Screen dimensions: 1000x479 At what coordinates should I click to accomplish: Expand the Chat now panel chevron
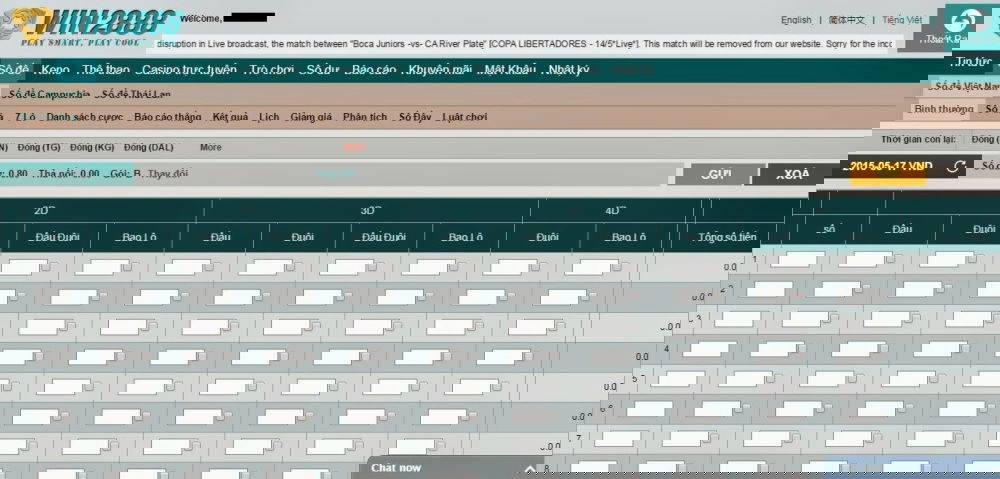click(531, 468)
